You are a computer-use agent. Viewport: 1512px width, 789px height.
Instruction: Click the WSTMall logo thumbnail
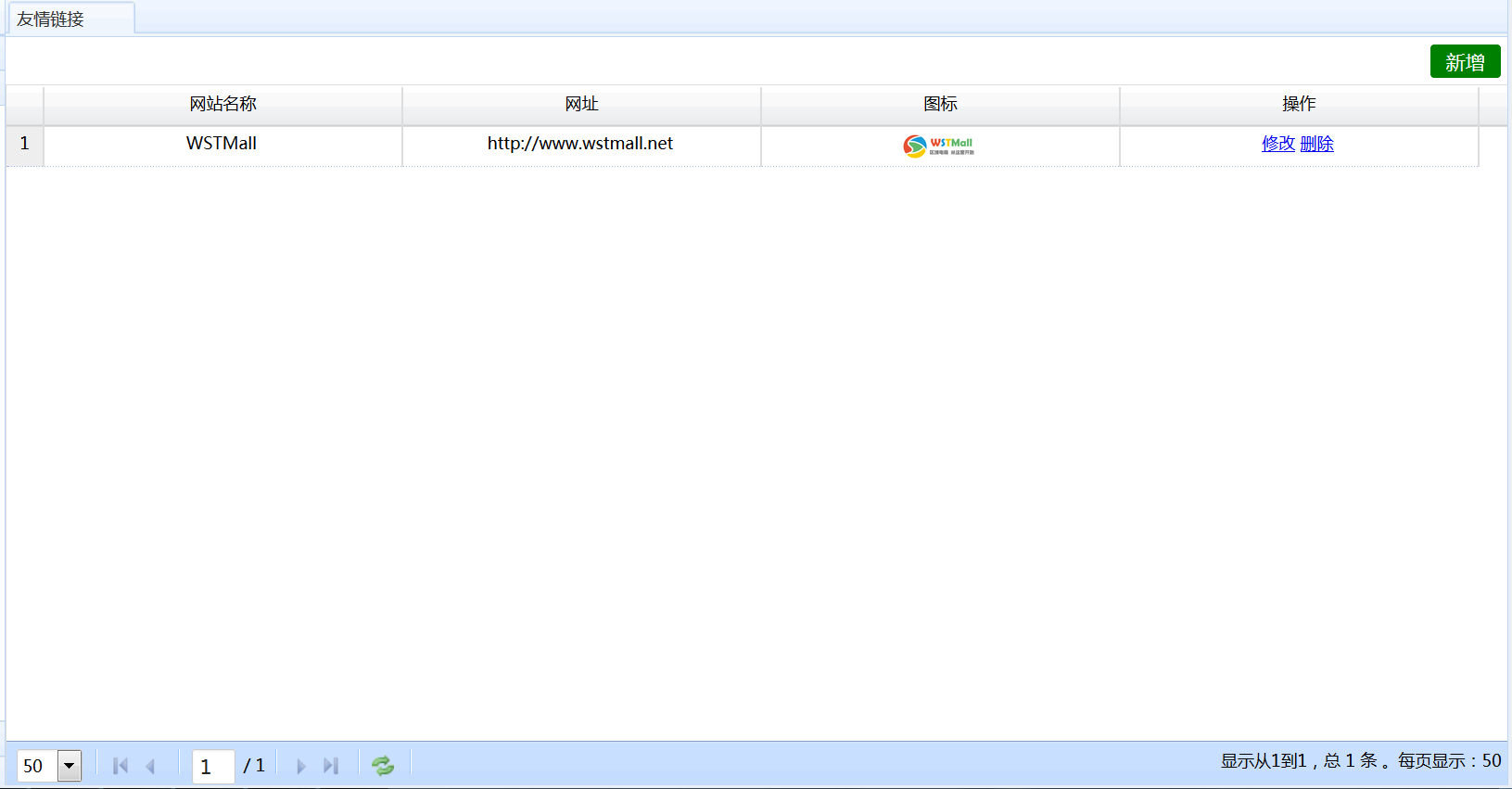[939, 146]
